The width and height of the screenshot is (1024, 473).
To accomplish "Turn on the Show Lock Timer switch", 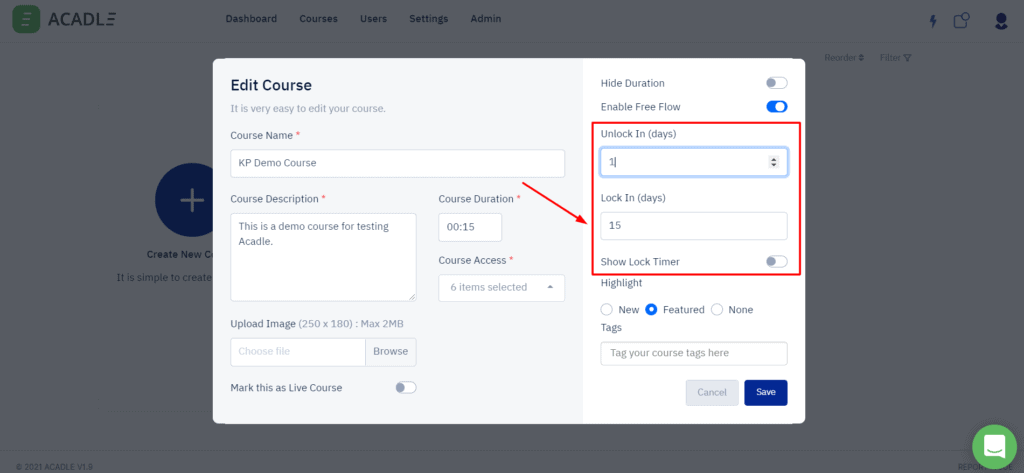I will [776, 262].
